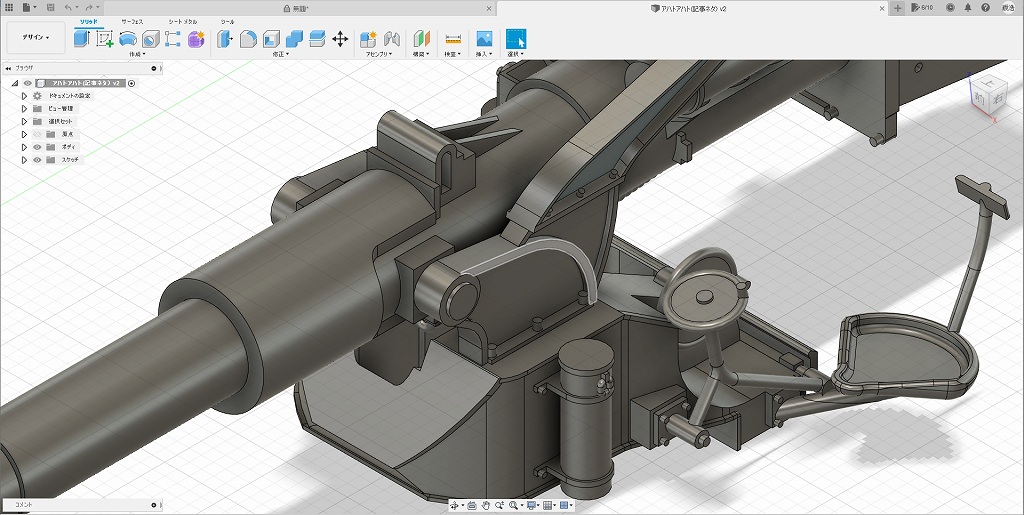The height and width of the screenshot is (515, 1024).
Task: Expand the ビュー管理 tree node
Action: pyautogui.click(x=24, y=108)
